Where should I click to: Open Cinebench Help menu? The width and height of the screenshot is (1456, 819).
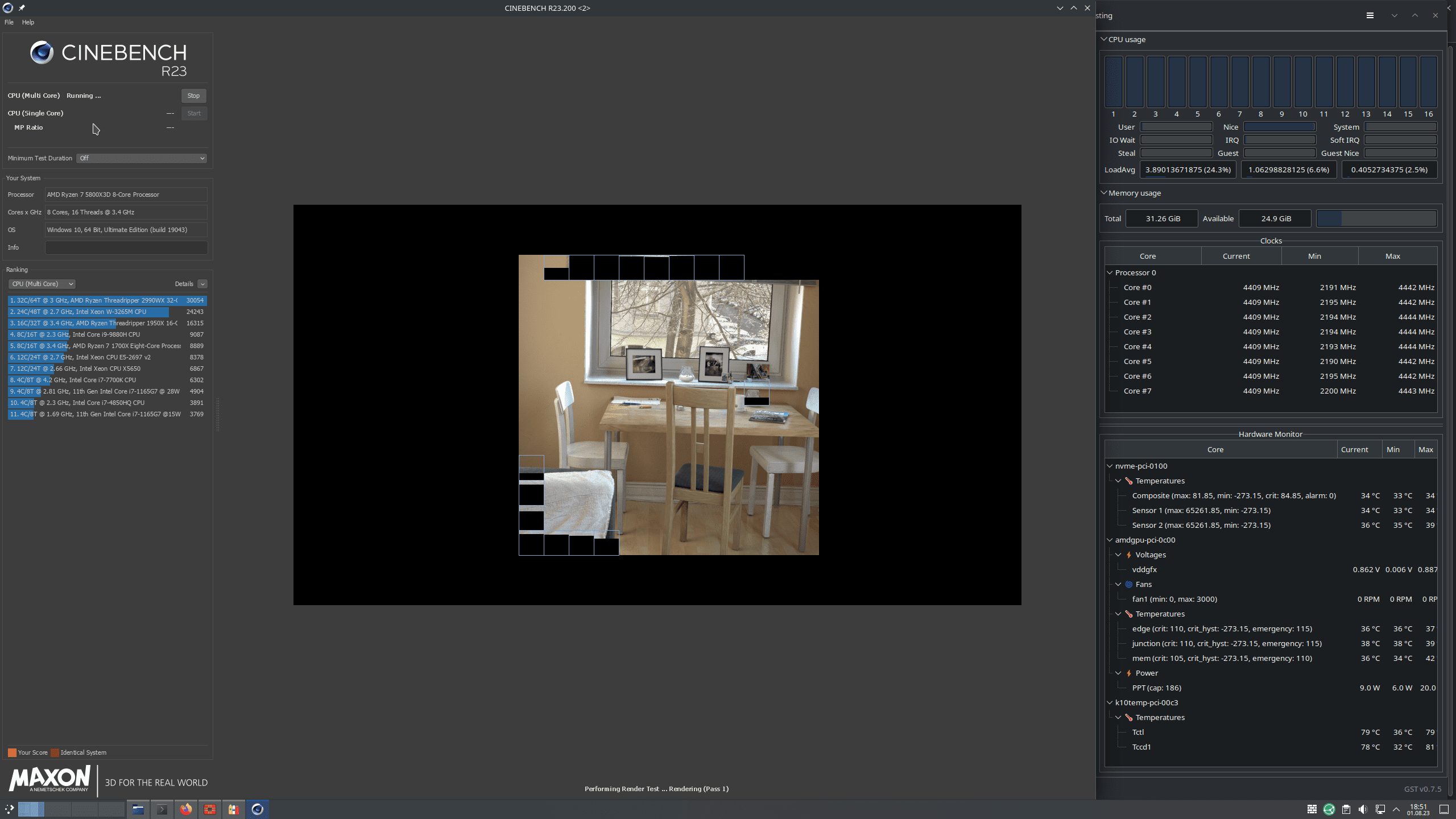28,22
